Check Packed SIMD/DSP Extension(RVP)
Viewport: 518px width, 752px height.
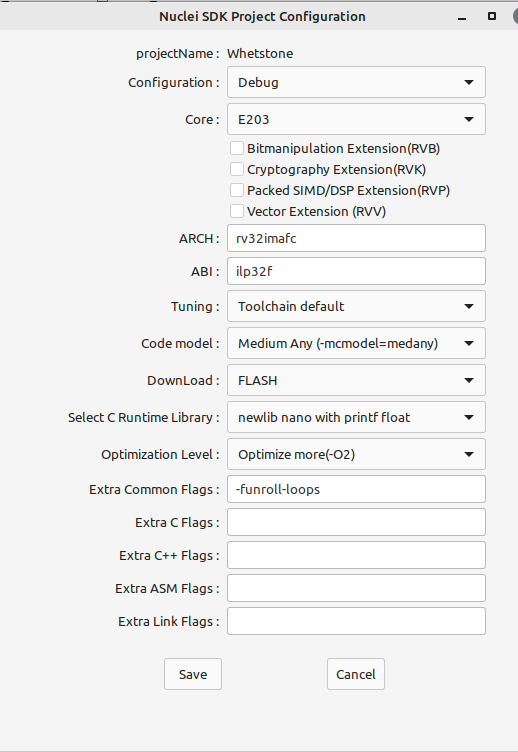237,190
